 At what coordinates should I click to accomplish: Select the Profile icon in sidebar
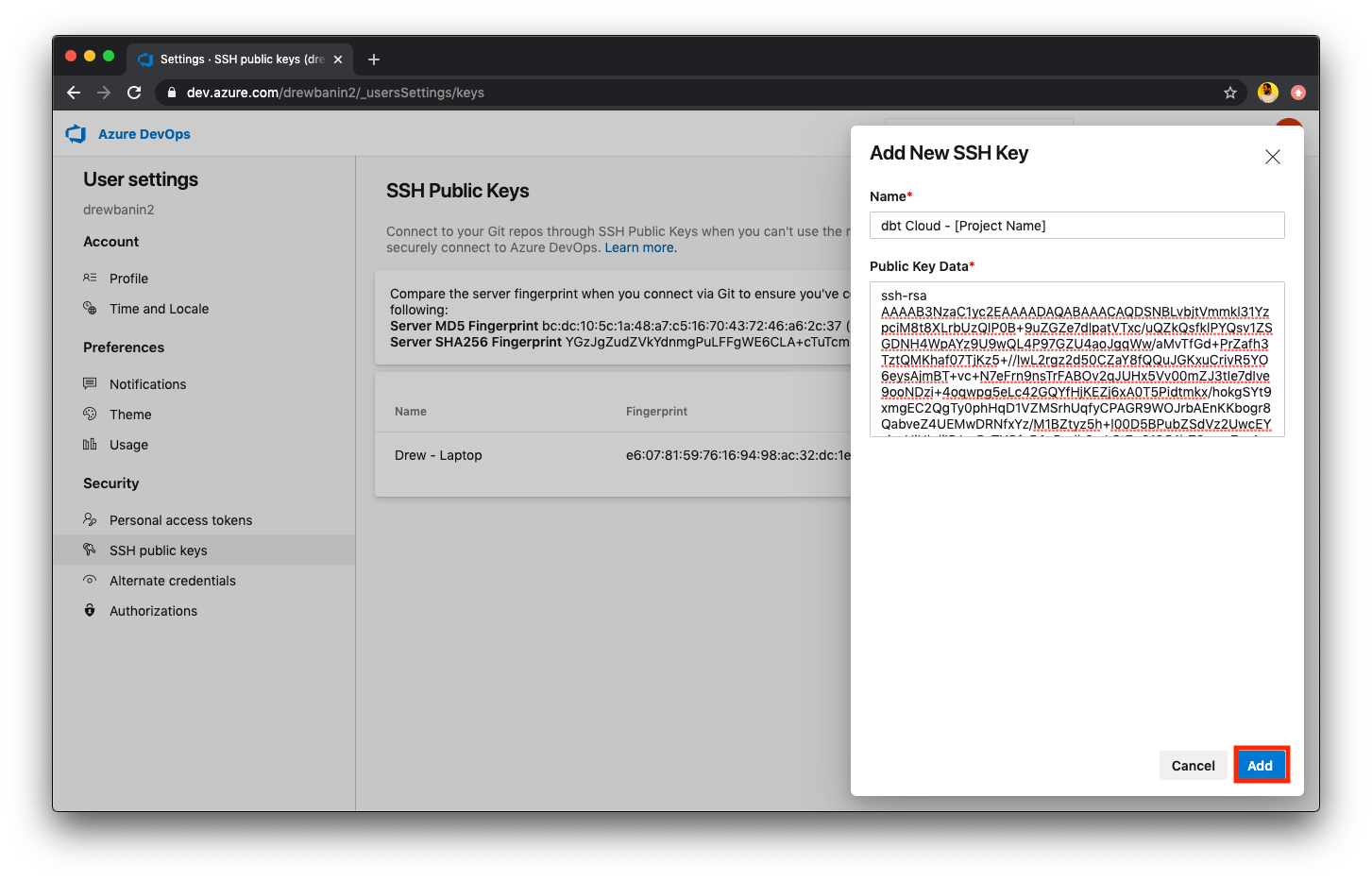[90, 278]
